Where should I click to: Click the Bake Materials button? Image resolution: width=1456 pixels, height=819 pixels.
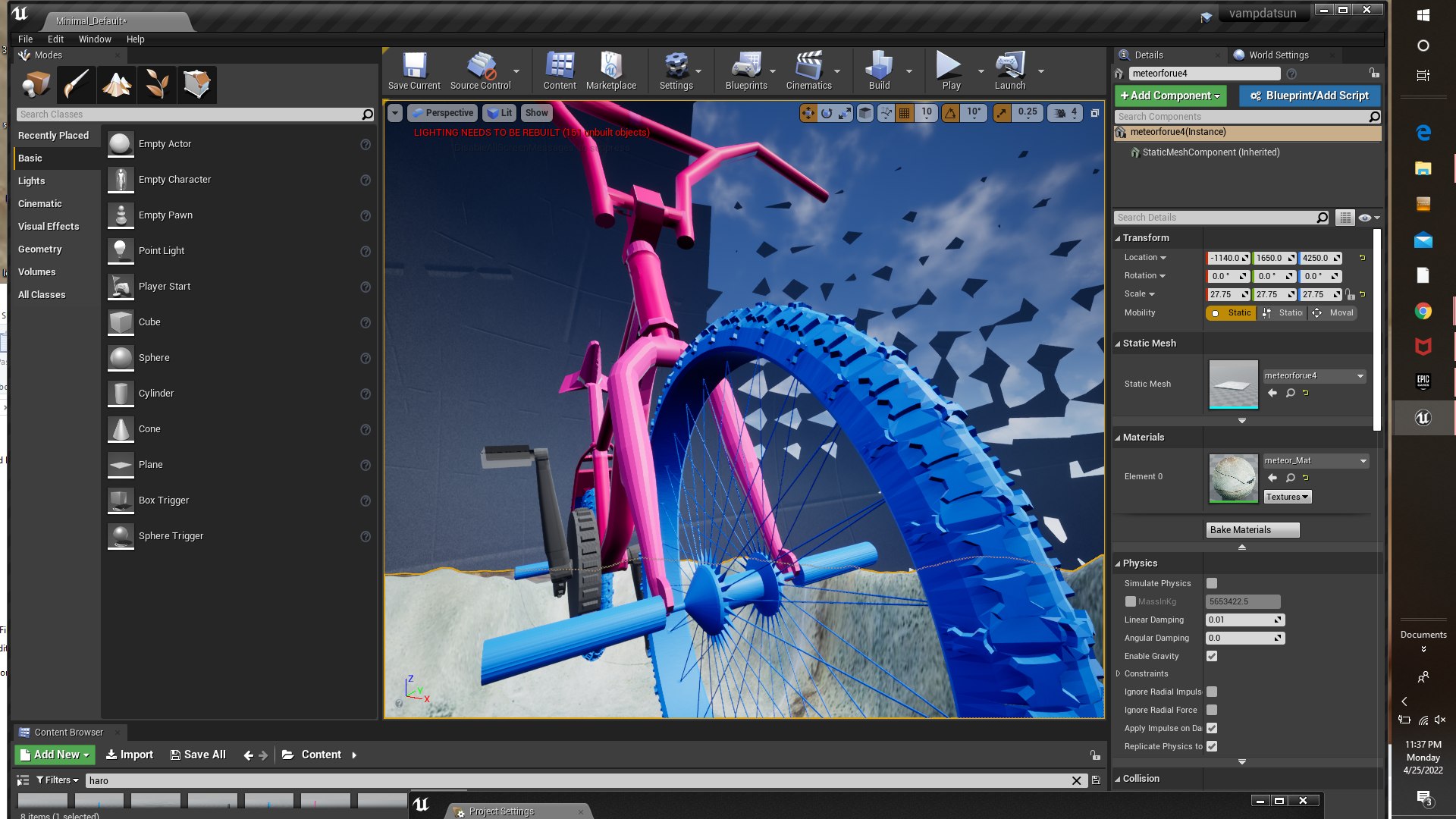click(1252, 530)
